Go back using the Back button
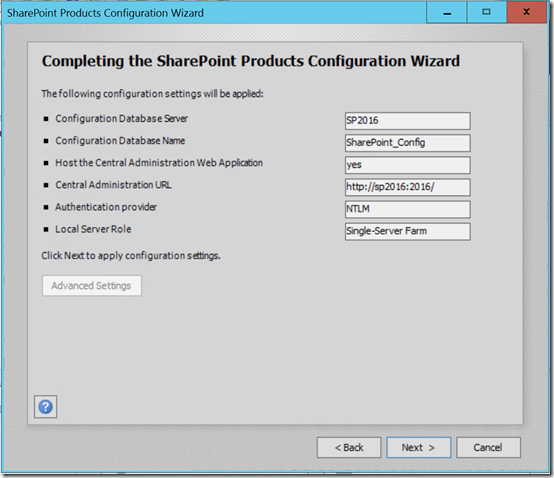The width and height of the screenshot is (554, 478). pos(349,448)
